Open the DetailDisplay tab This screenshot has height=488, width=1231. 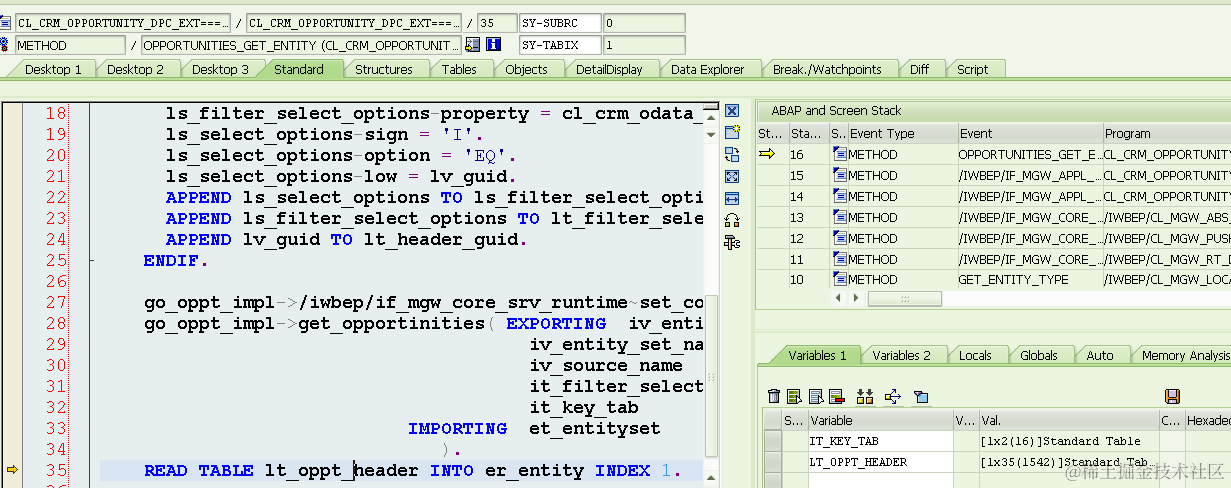coord(609,69)
